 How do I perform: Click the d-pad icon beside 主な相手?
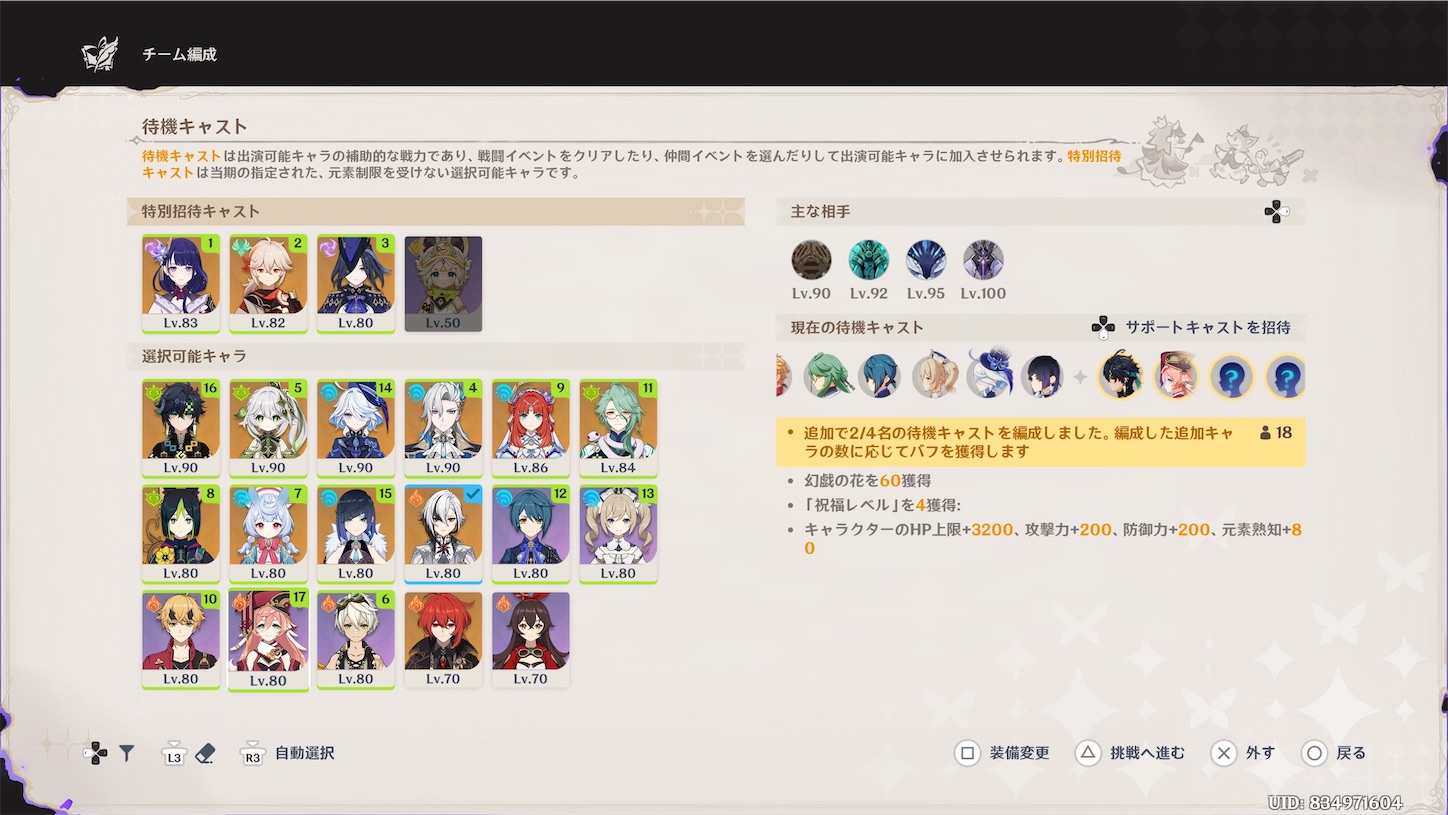(x=1275, y=212)
